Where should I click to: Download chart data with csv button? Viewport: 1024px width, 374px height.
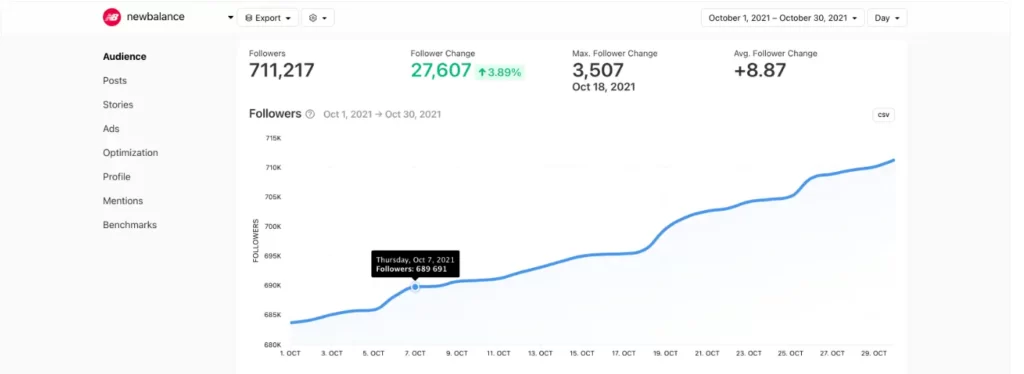click(x=884, y=115)
